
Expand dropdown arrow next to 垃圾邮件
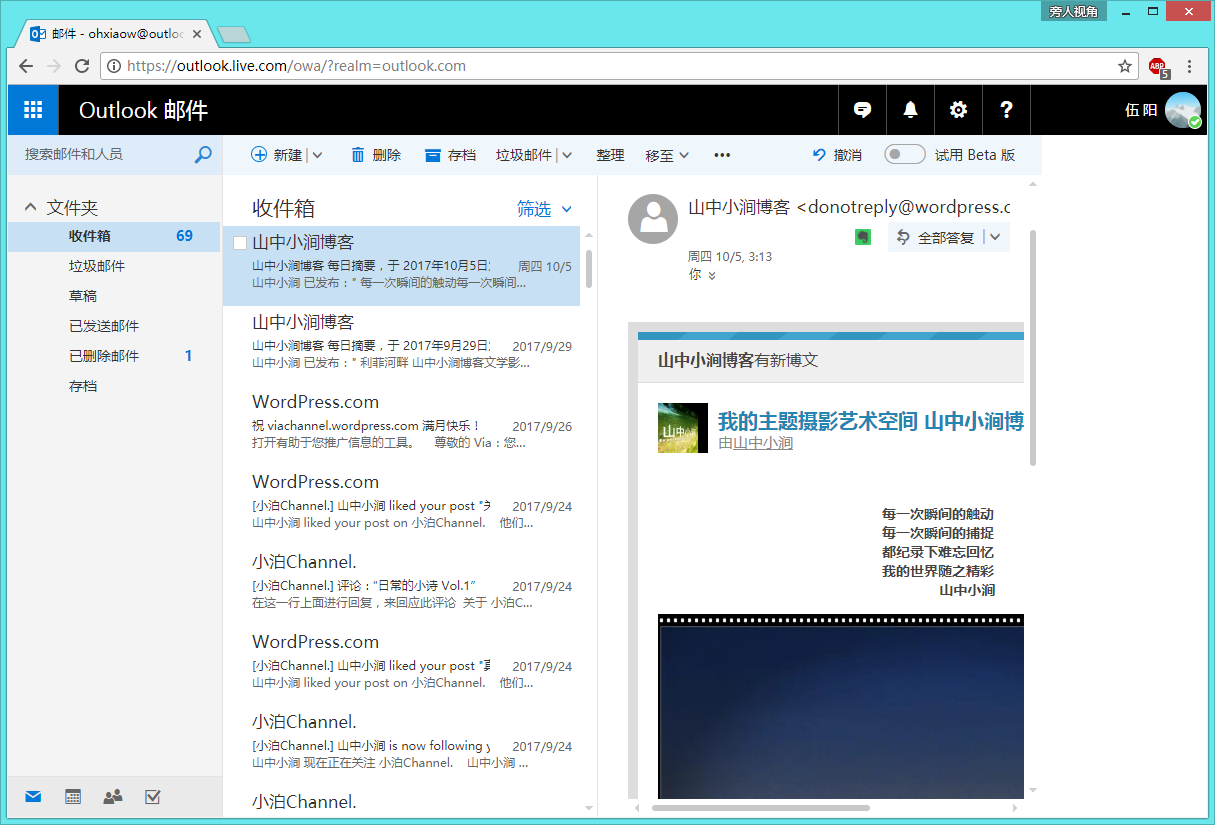point(567,155)
